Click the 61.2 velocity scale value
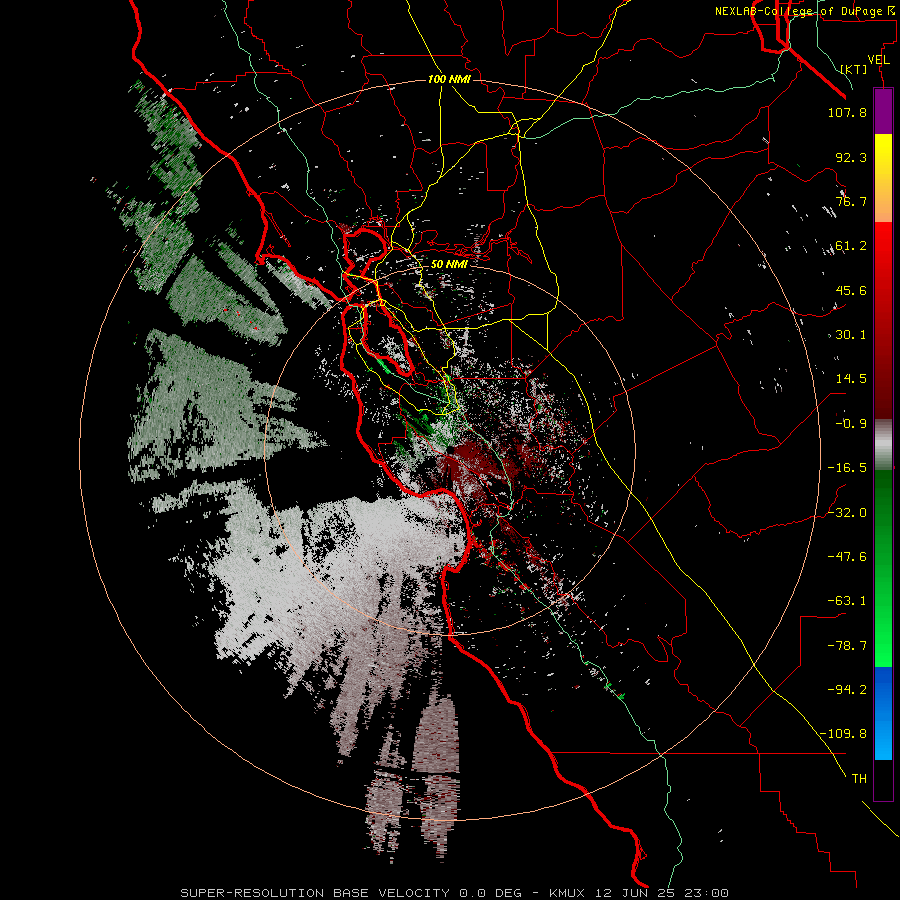This screenshot has height=900, width=900. click(x=851, y=246)
